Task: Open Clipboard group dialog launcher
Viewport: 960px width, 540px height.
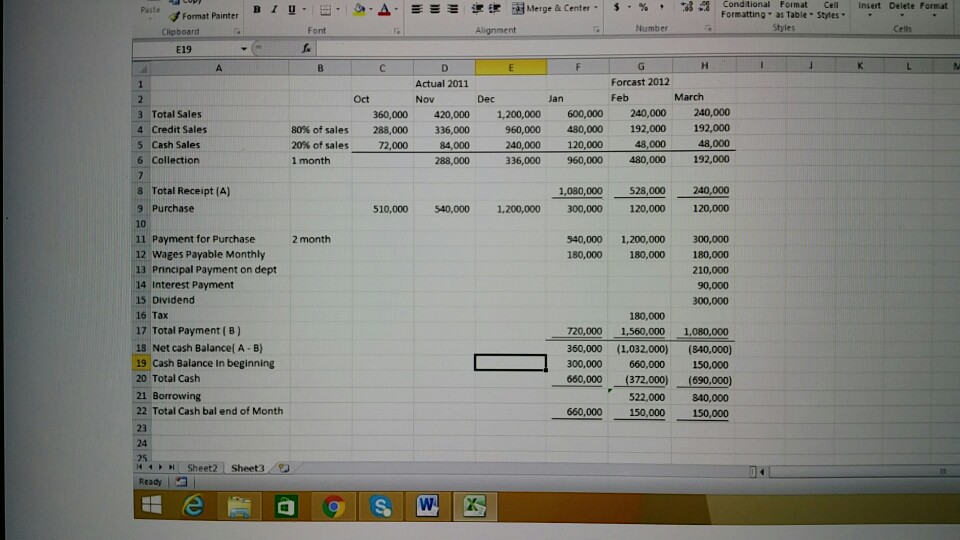Action: pos(237,31)
